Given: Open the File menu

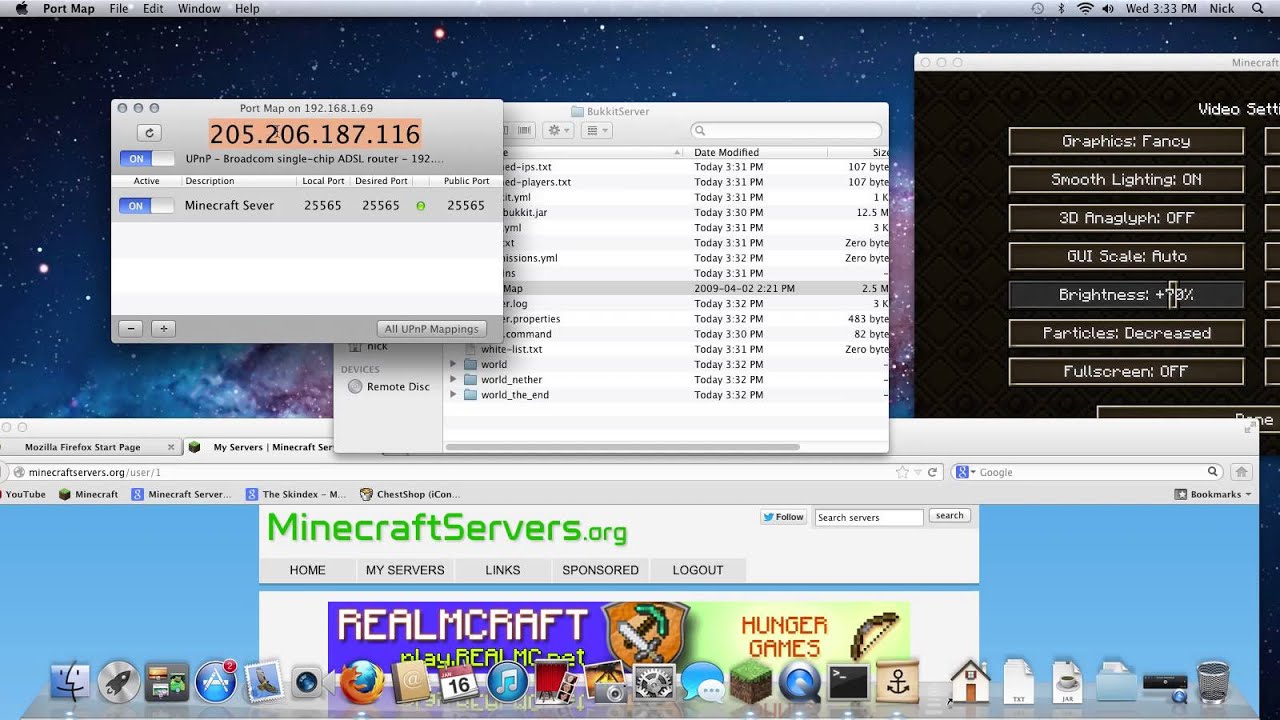Looking at the screenshot, I should (118, 8).
